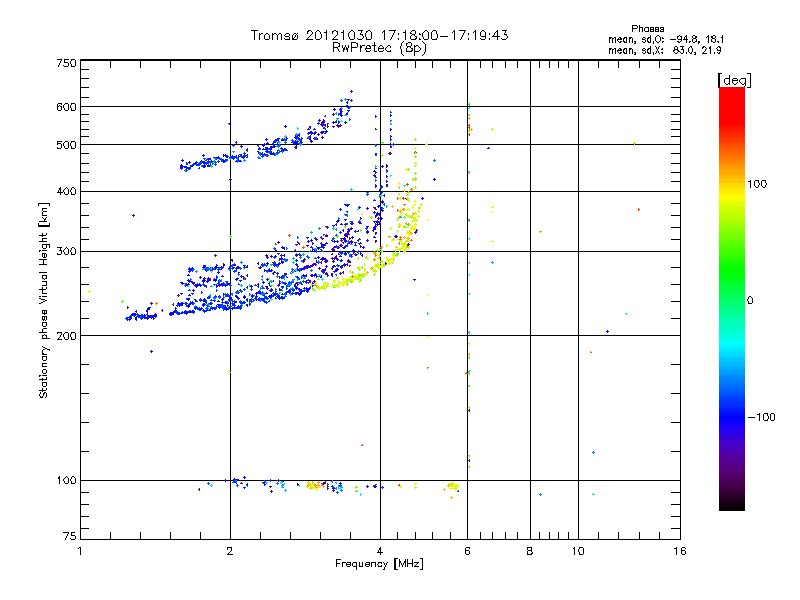Click the "mean, sd,O: -94.8, 18.1" line
Image resolution: width=800 pixels, height=600 pixels.
pyautogui.click(x=666, y=39)
